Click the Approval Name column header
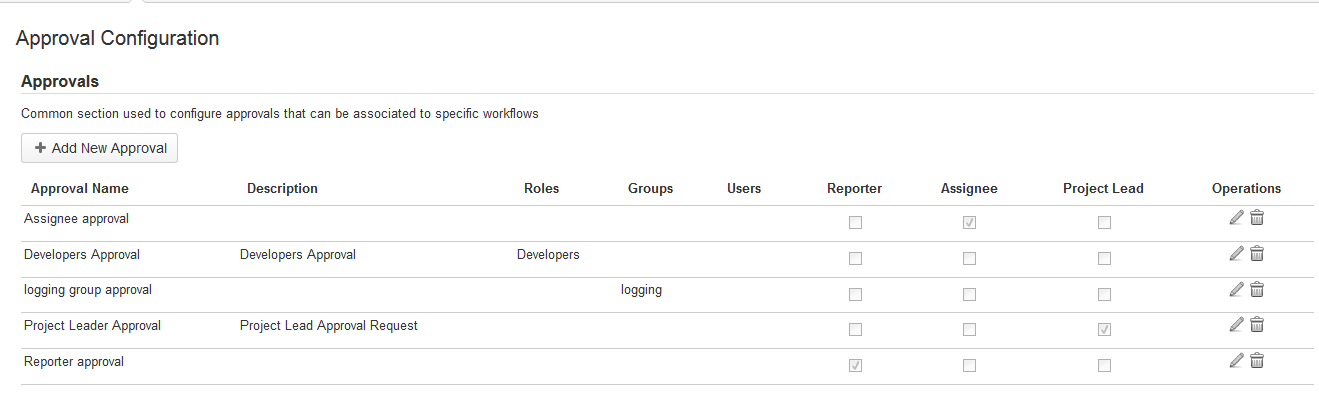This screenshot has height=401, width=1319. point(80,188)
